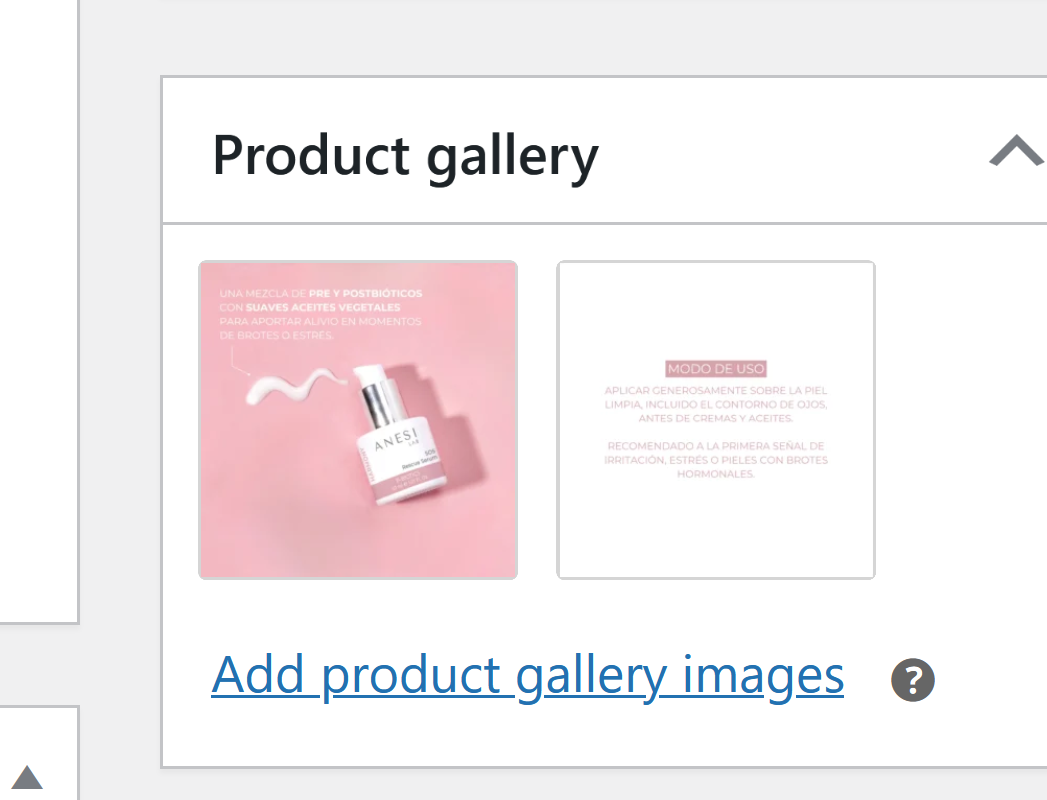Select the pink Anesi serum gallery thumbnail
1047x800 pixels.
click(358, 420)
